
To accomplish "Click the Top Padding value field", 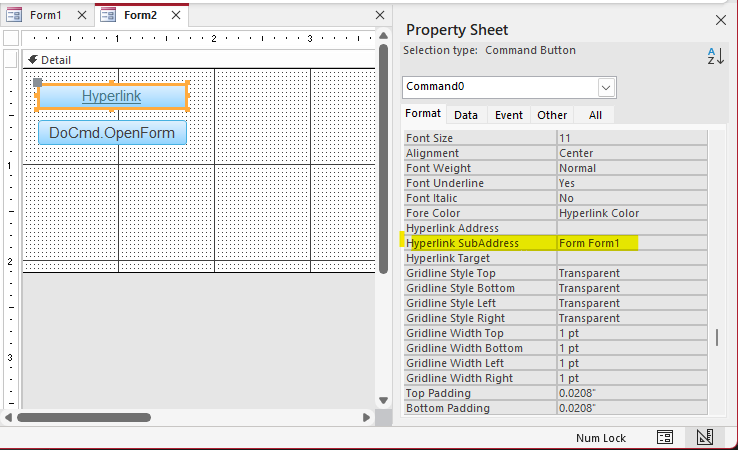I will pos(632,394).
